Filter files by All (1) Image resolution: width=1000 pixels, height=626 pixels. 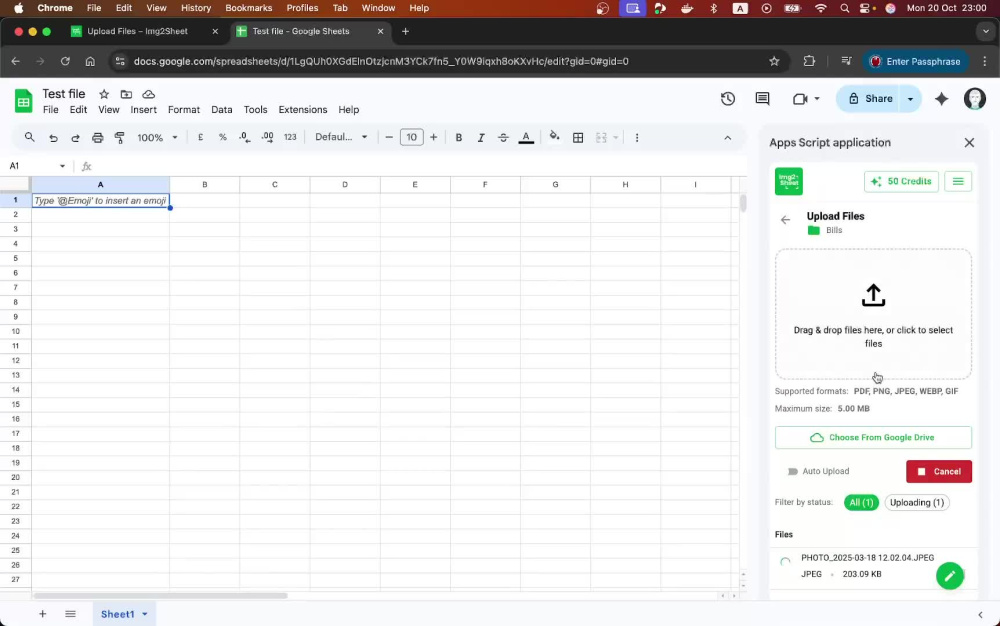[x=861, y=502]
